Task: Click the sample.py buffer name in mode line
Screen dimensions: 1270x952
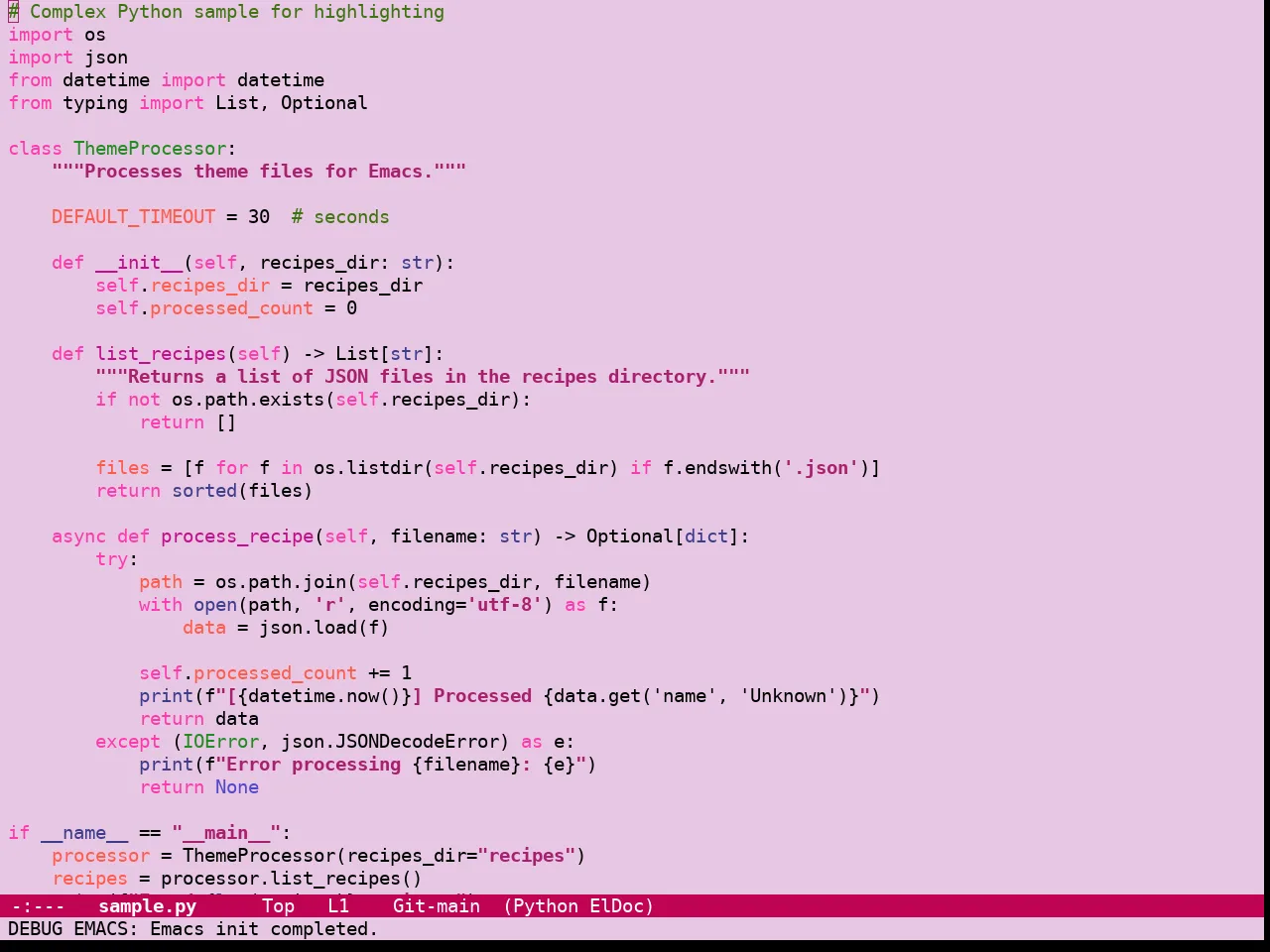Action: (147, 905)
